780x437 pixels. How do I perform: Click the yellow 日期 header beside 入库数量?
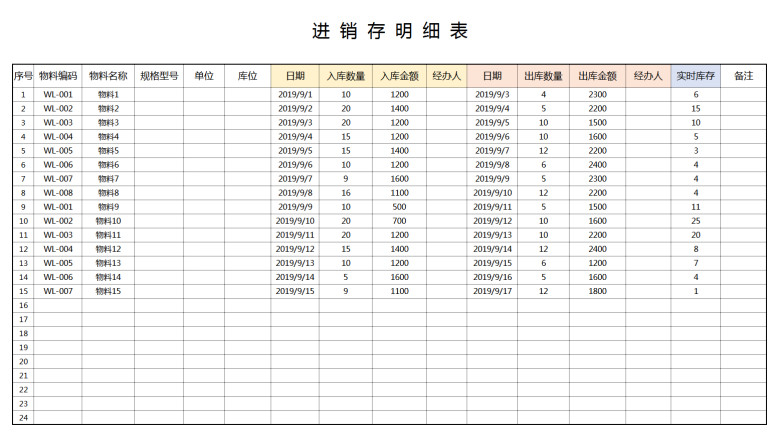coord(295,76)
